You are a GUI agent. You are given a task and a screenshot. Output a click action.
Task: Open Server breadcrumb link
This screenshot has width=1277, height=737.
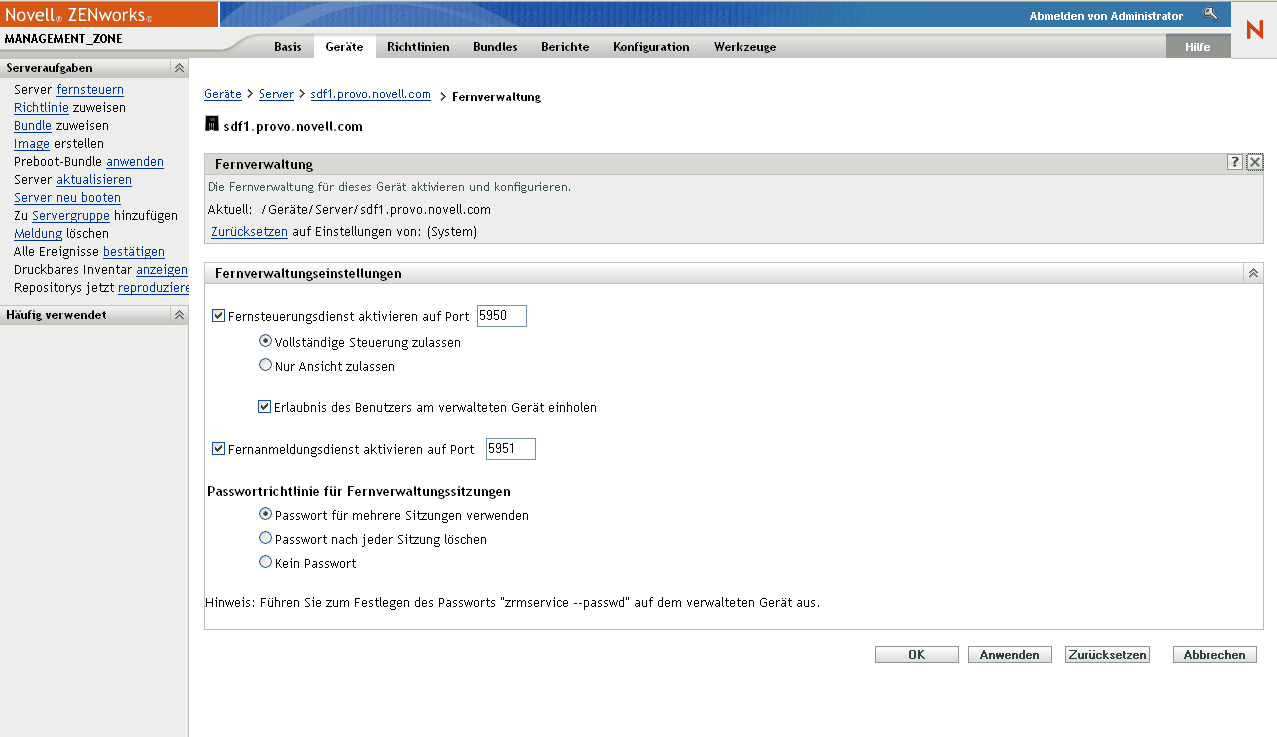(x=276, y=94)
